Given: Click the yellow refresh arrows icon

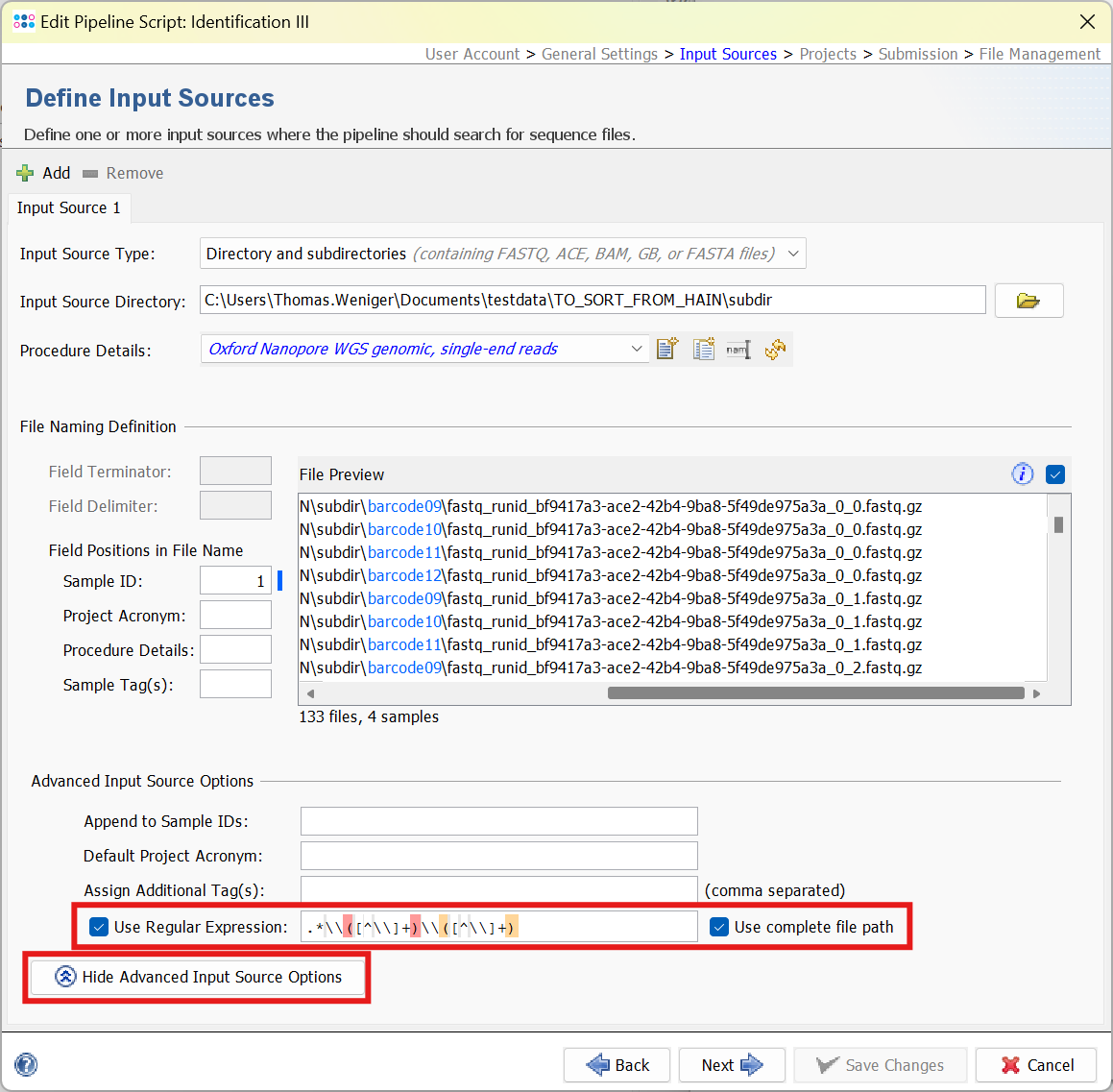Looking at the screenshot, I should click(x=775, y=350).
